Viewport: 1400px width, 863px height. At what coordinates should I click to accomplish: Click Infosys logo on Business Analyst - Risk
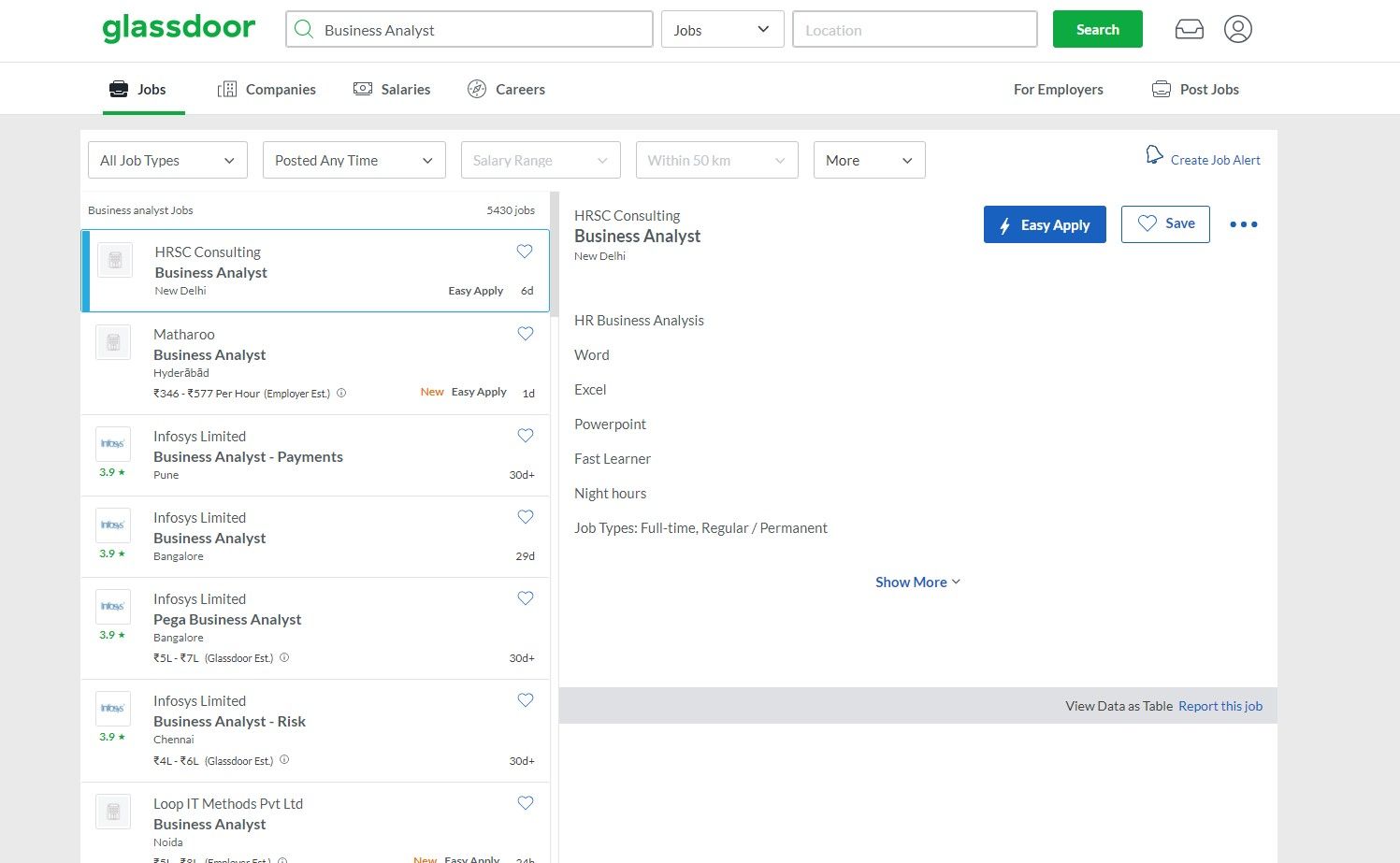(113, 709)
